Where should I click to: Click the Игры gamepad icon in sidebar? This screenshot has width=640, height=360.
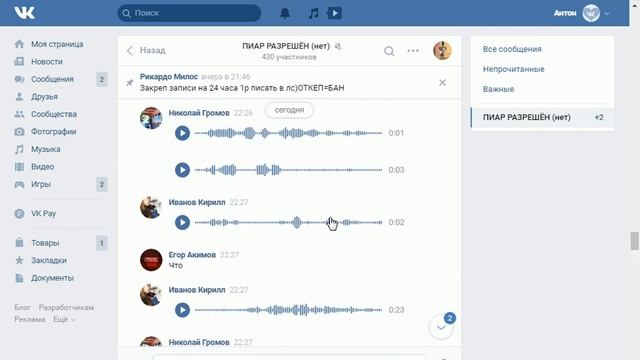[19, 184]
